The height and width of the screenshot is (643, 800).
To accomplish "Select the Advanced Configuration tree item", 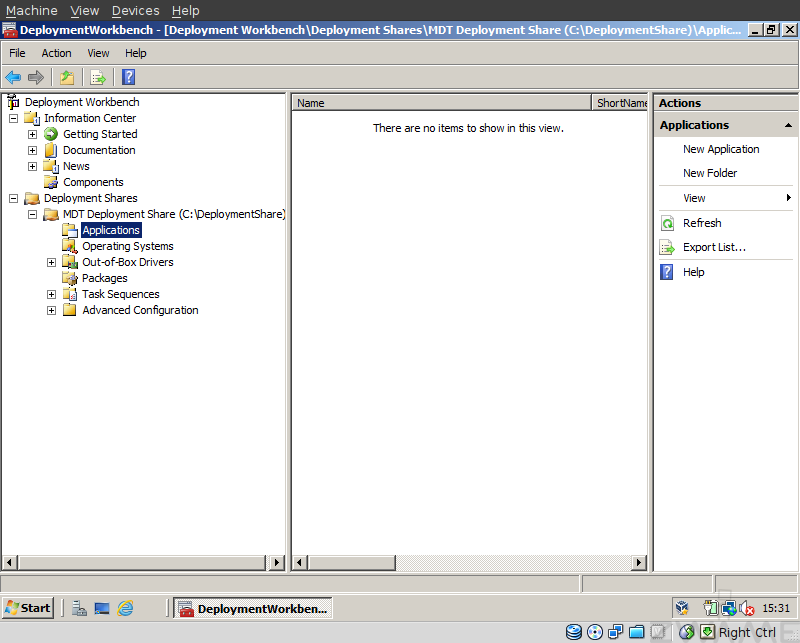I will [140, 310].
